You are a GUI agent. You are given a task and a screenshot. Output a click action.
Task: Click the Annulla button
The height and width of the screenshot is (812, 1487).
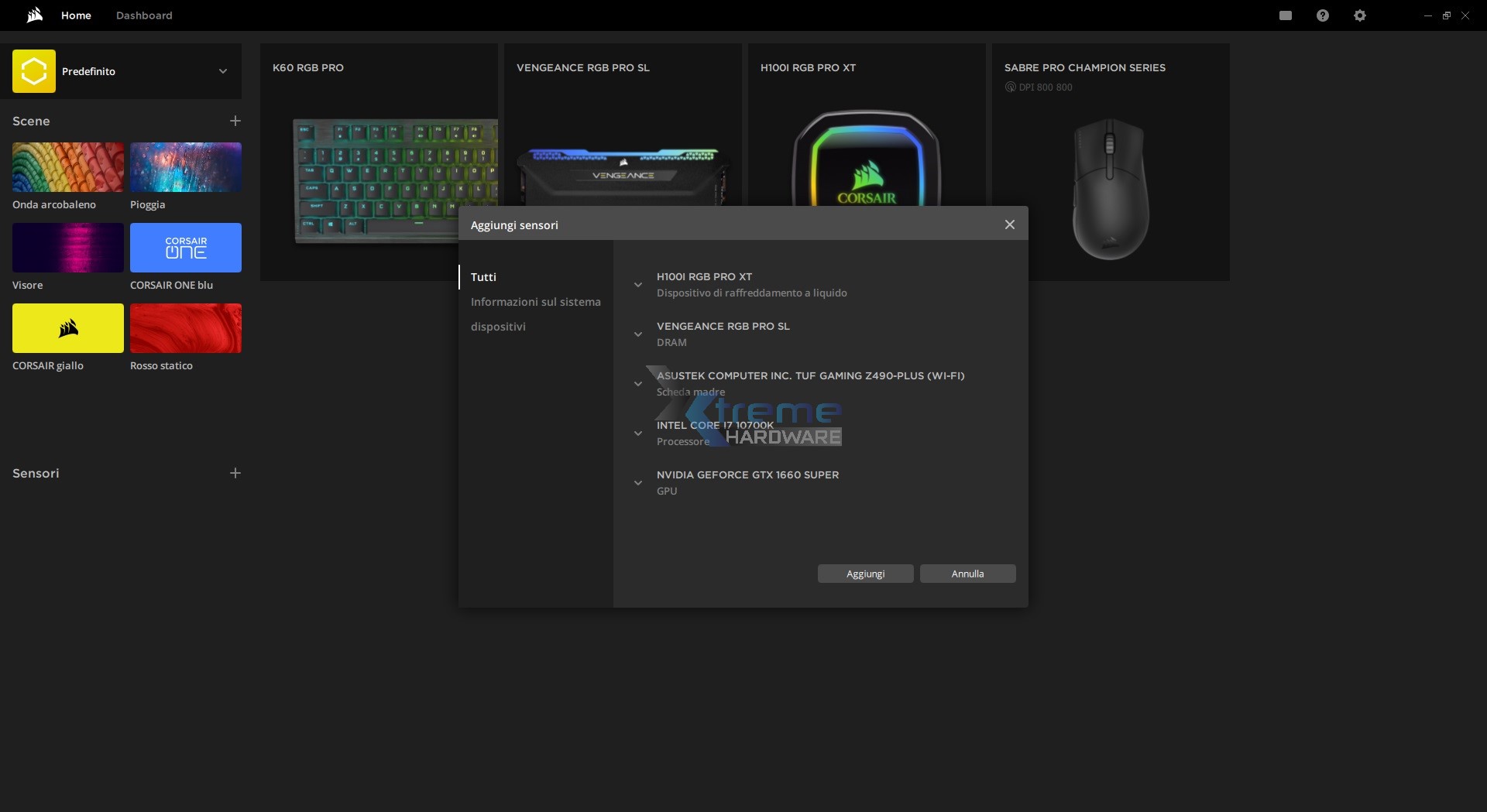point(967,574)
